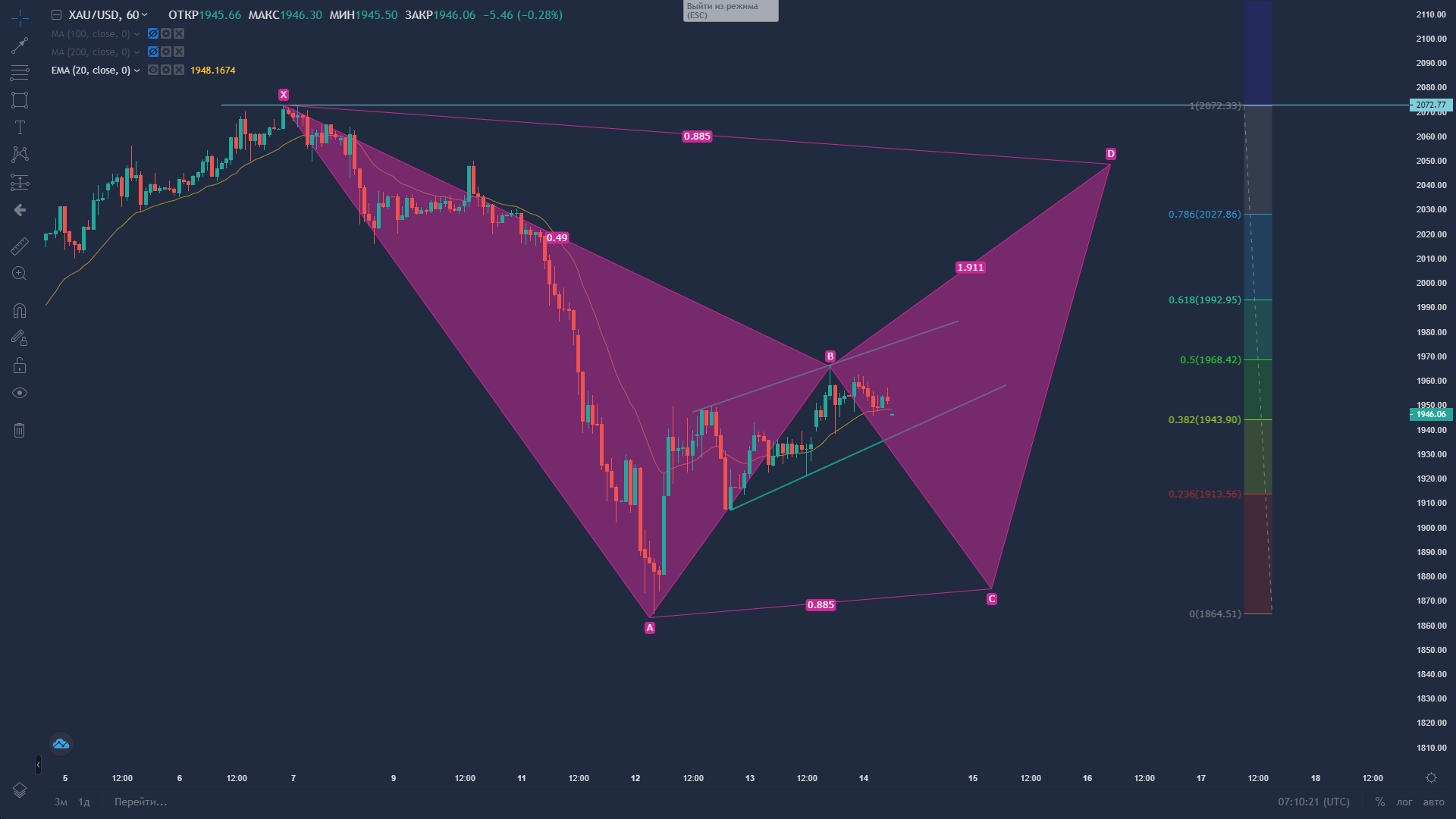Toggle lock all drawing tools
The height and width of the screenshot is (819, 1456).
(20, 366)
